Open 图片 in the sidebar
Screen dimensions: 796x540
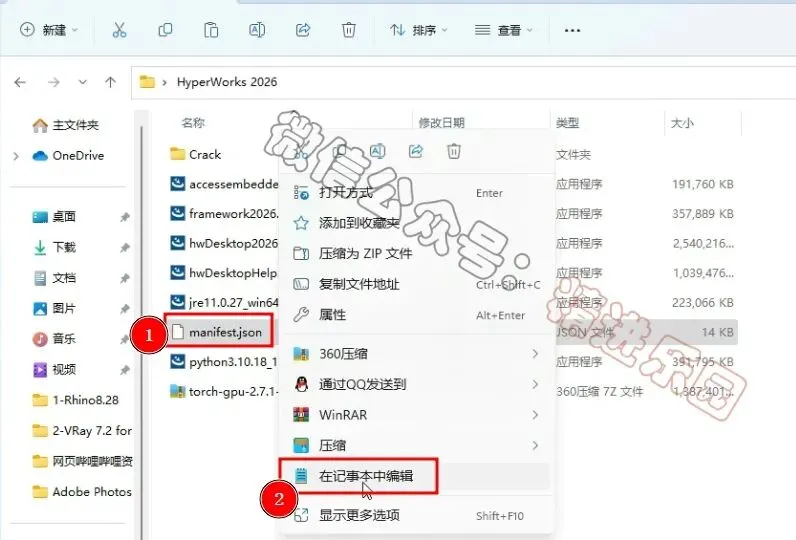coord(54,308)
